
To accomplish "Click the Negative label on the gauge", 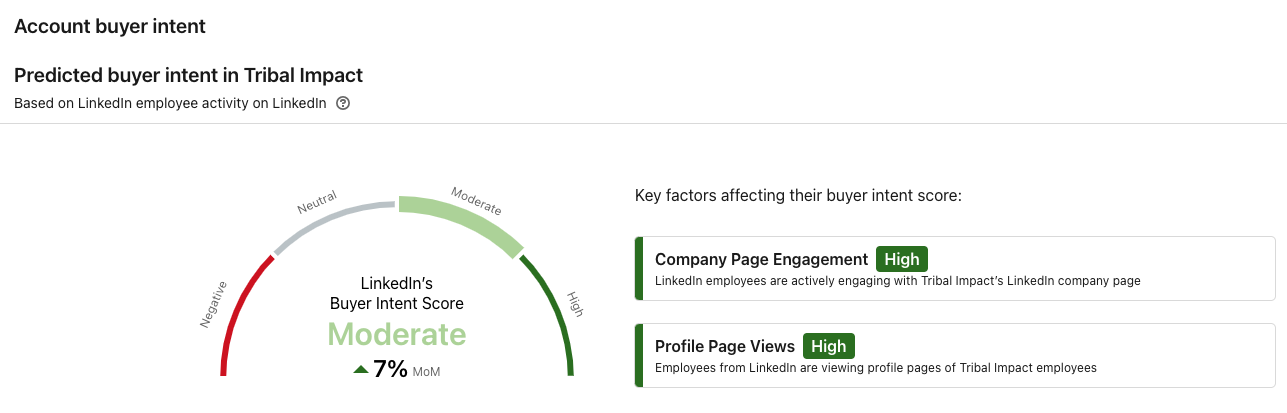I will [214, 304].
